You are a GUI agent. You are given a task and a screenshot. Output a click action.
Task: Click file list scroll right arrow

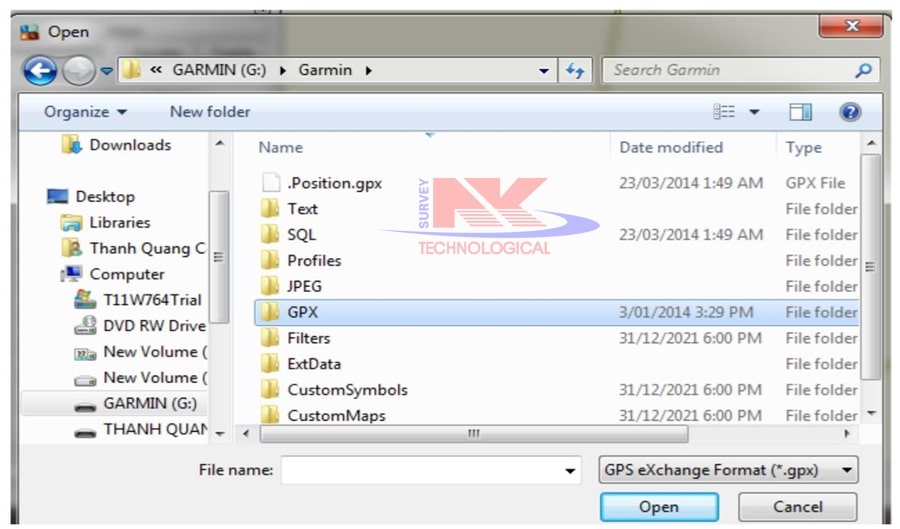847,434
